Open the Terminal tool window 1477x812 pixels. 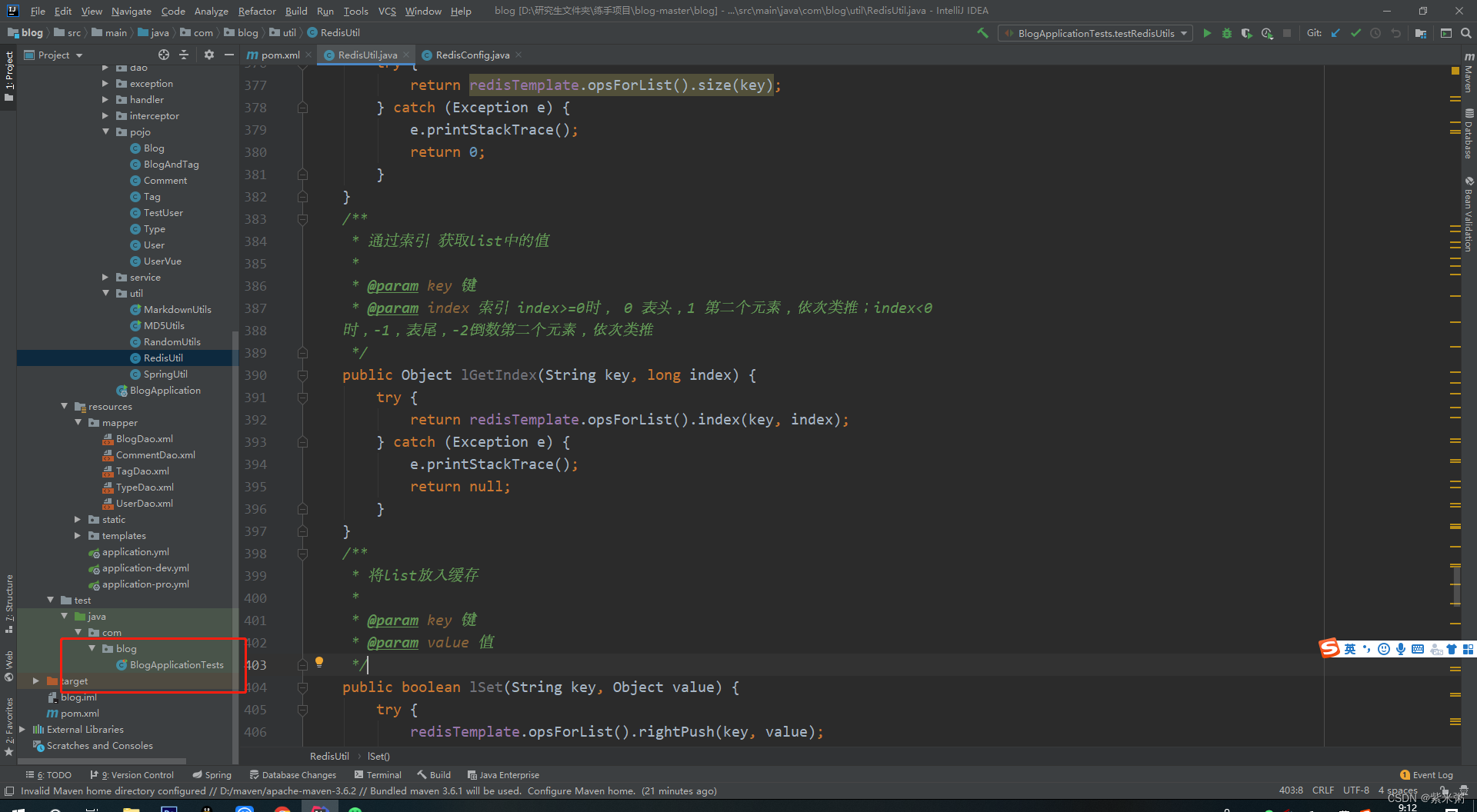click(378, 775)
